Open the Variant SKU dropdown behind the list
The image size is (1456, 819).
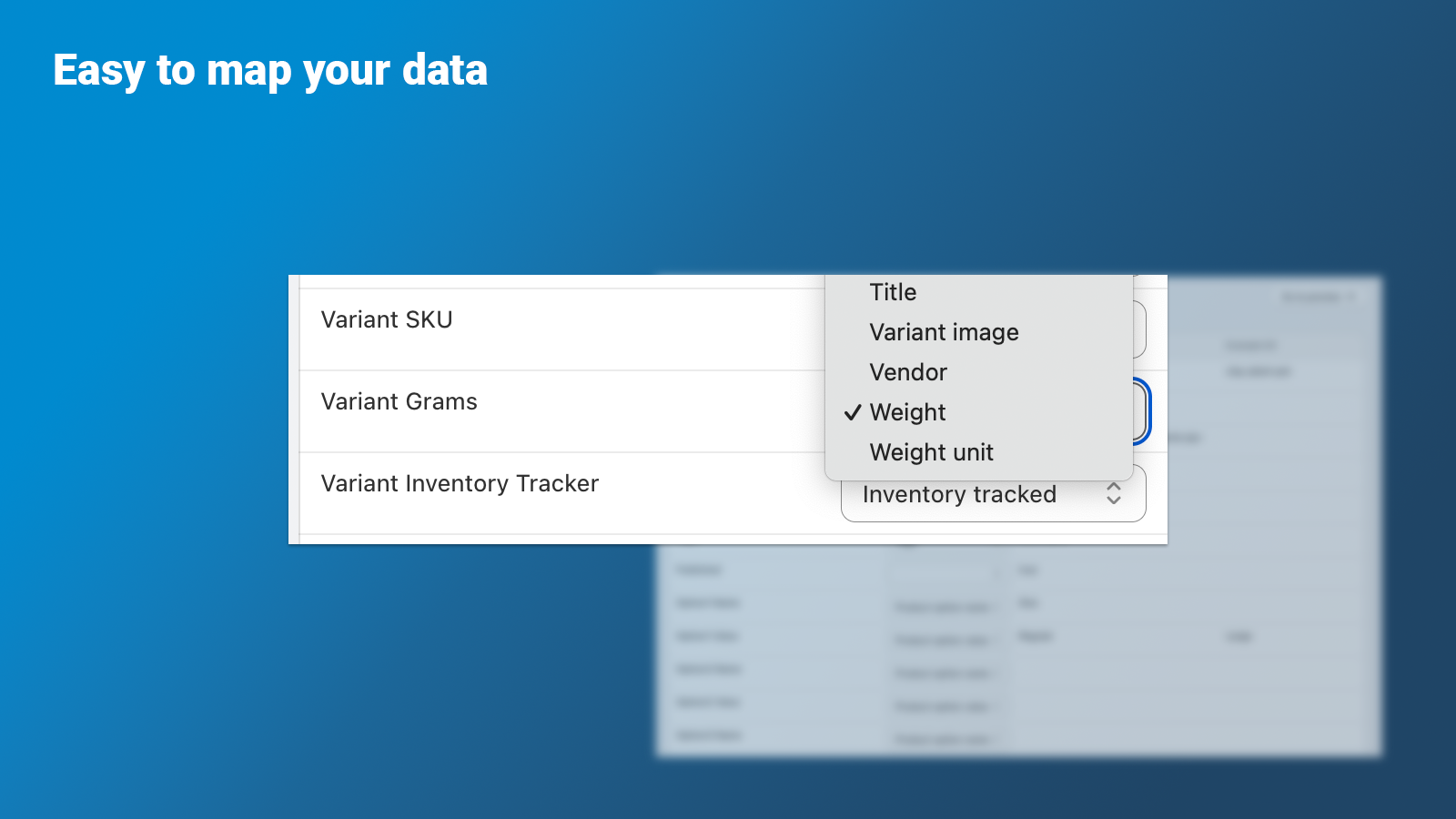[1139, 329]
